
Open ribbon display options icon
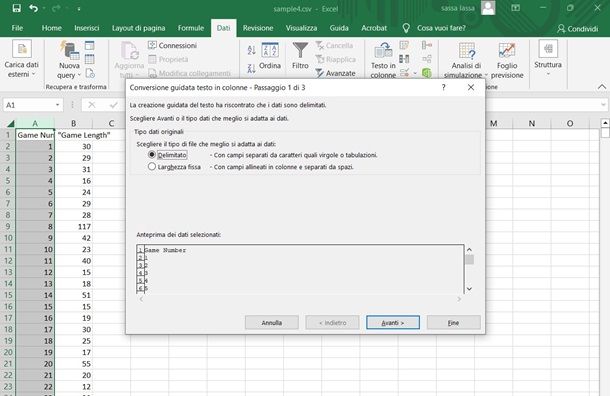[515, 8]
